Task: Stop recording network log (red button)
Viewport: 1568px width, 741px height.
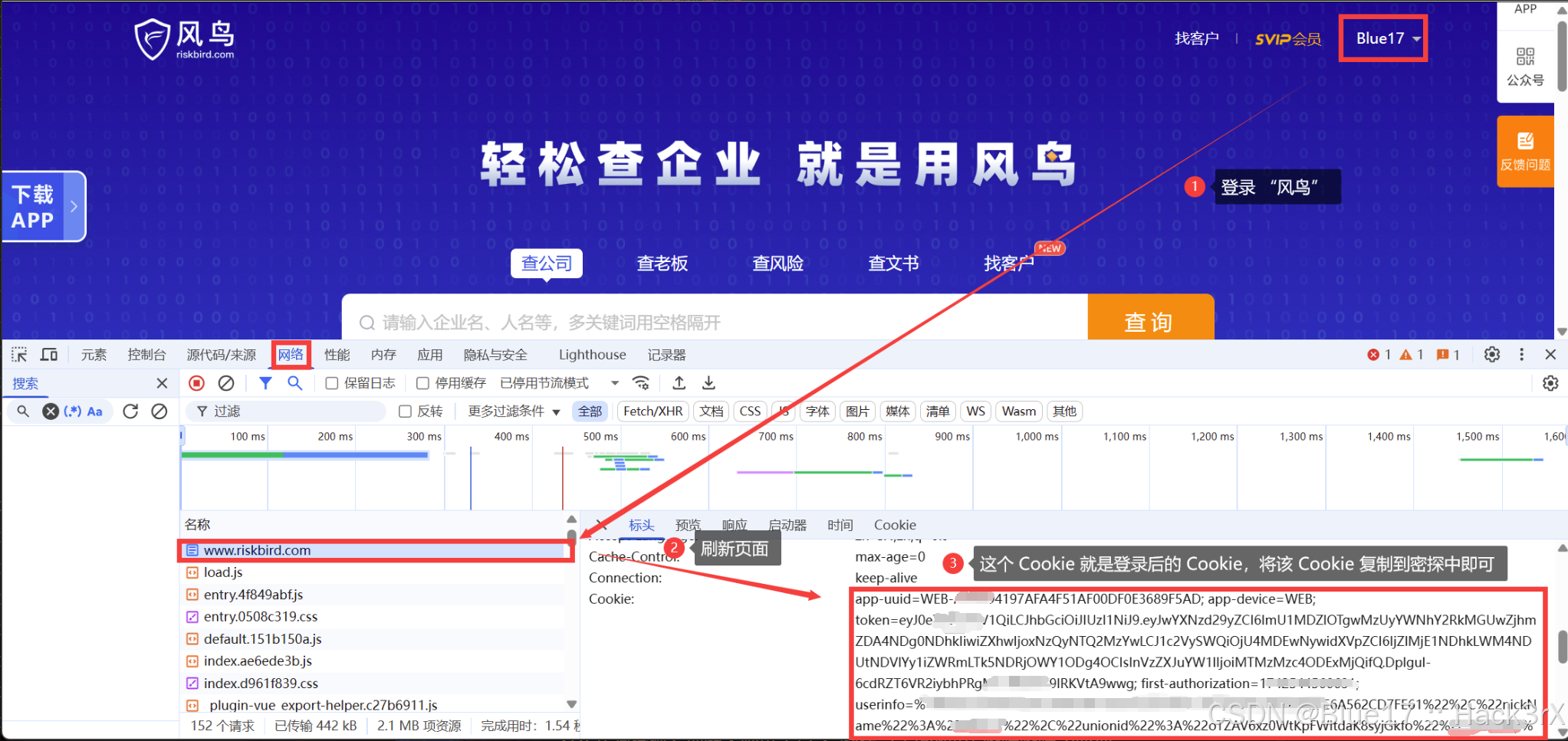Action: [x=197, y=383]
